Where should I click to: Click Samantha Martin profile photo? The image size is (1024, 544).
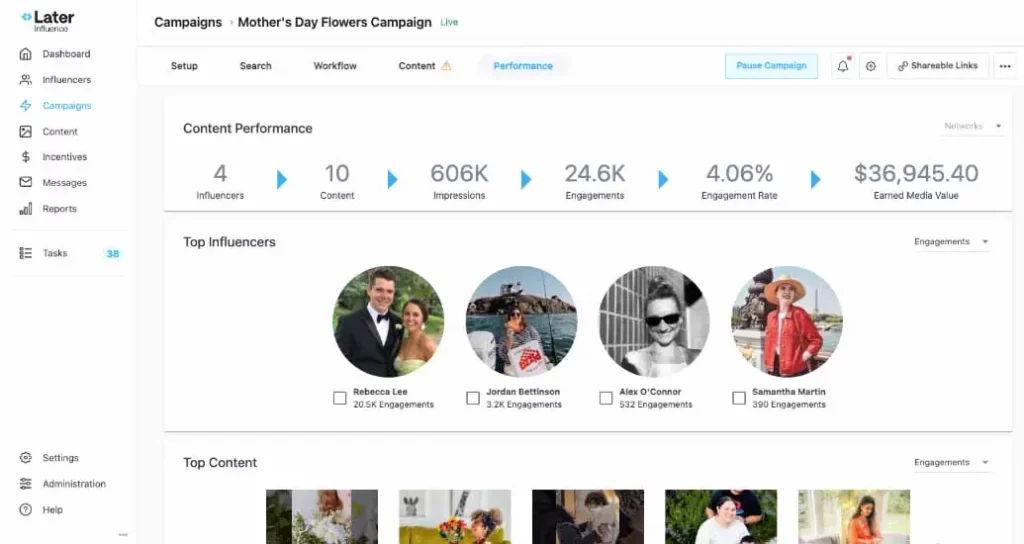(787, 321)
